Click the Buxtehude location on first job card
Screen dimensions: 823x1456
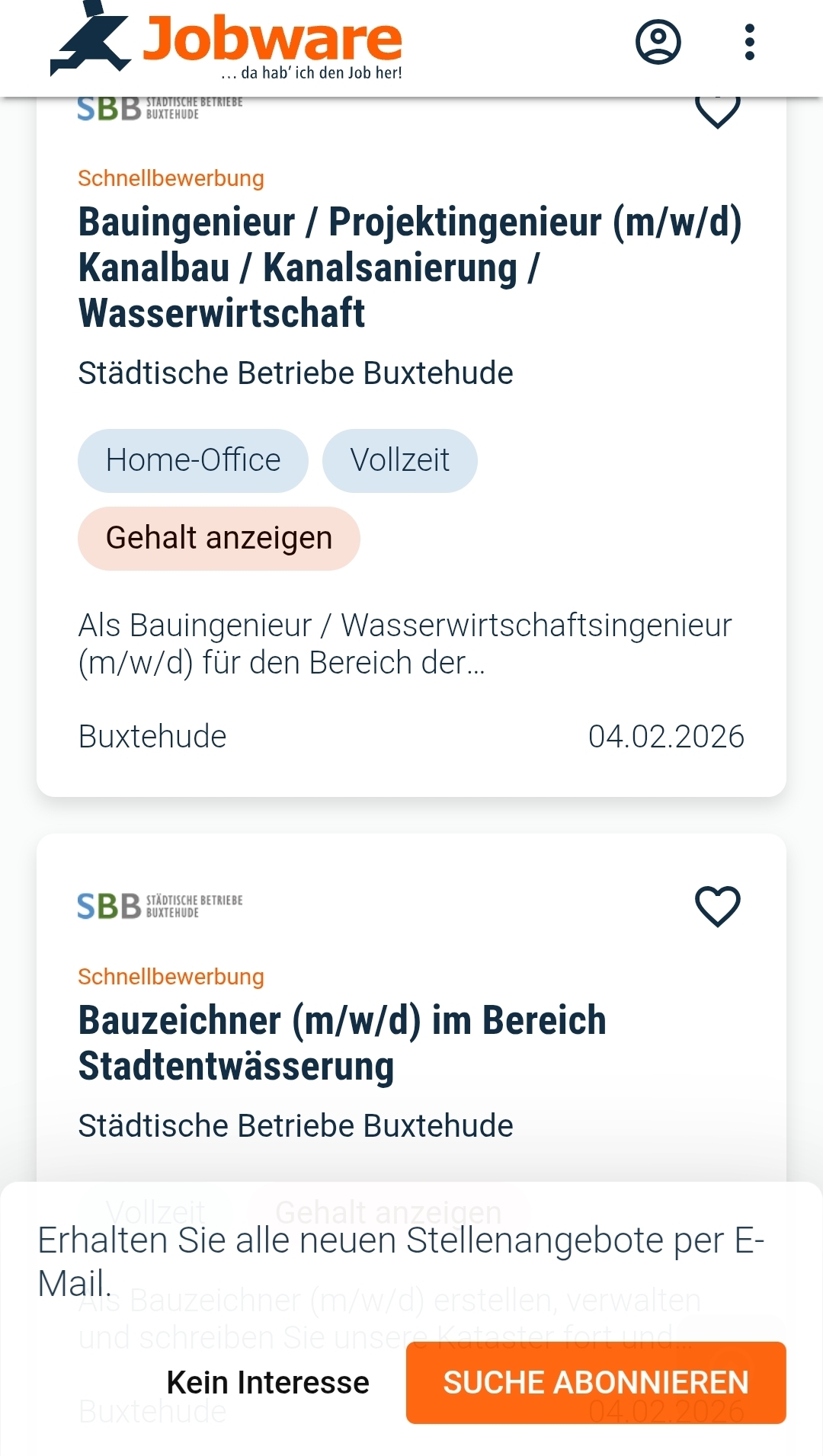tap(152, 737)
